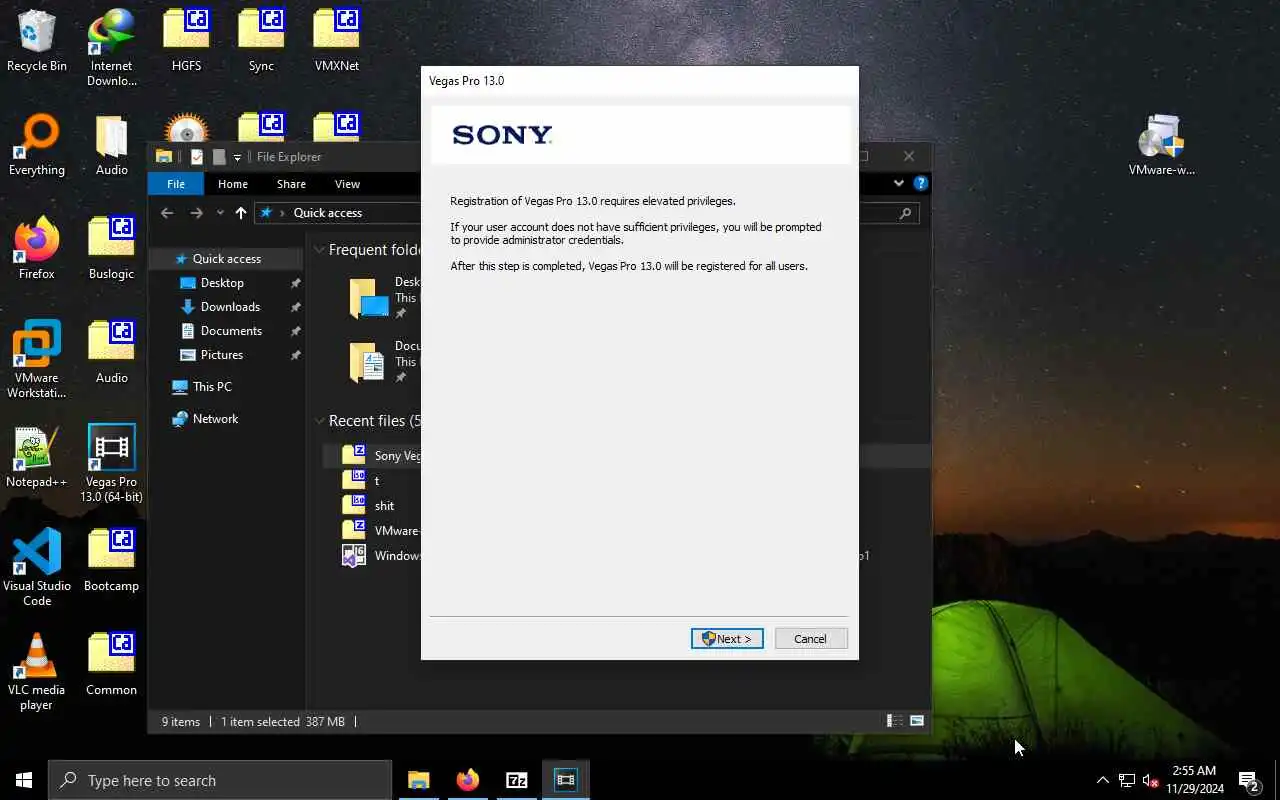This screenshot has height=800, width=1280.
Task: Open Internet Download Manager desktop icon
Action: click(111, 48)
